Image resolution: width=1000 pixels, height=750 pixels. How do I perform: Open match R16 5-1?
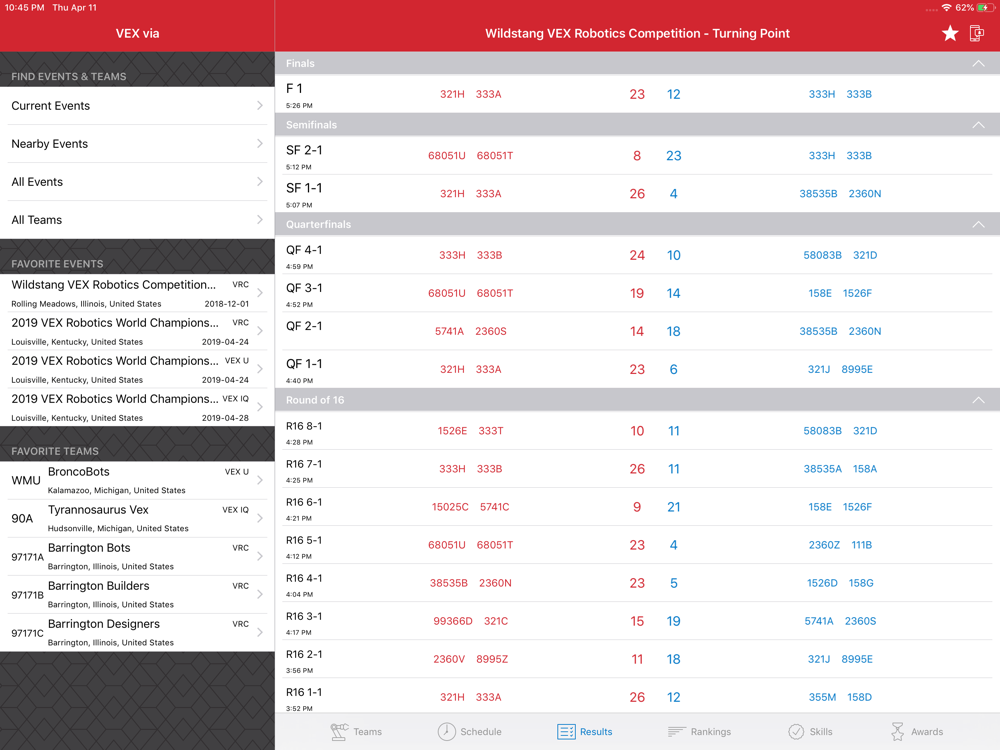coord(637,545)
